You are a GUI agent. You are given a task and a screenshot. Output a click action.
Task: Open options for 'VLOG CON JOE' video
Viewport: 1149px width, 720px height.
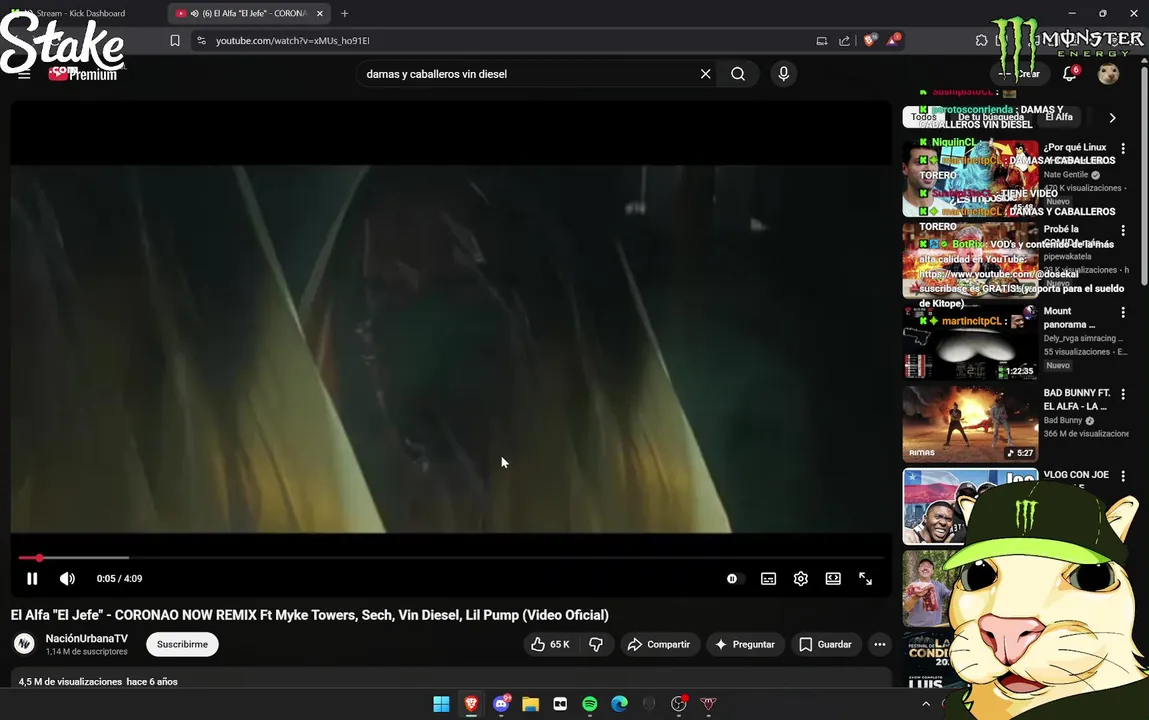click(1123, 477)
